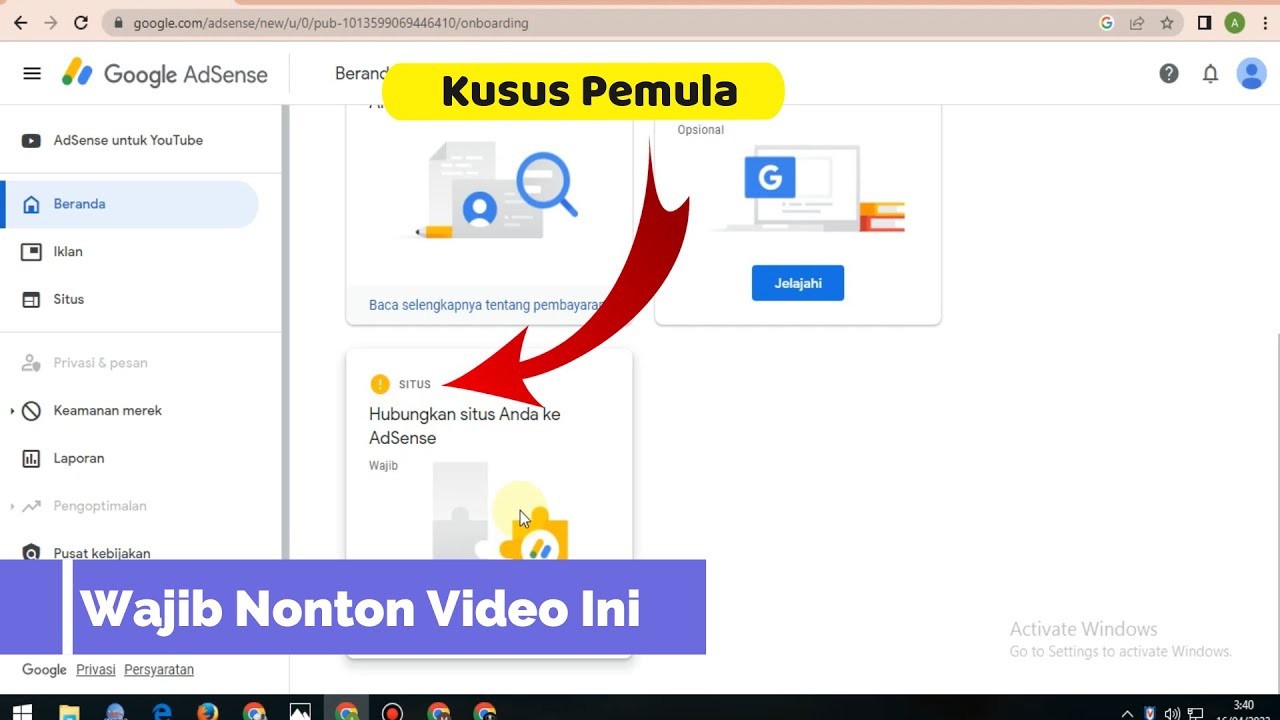Open the AdSense account avatar

click(x=1251, y=73)
